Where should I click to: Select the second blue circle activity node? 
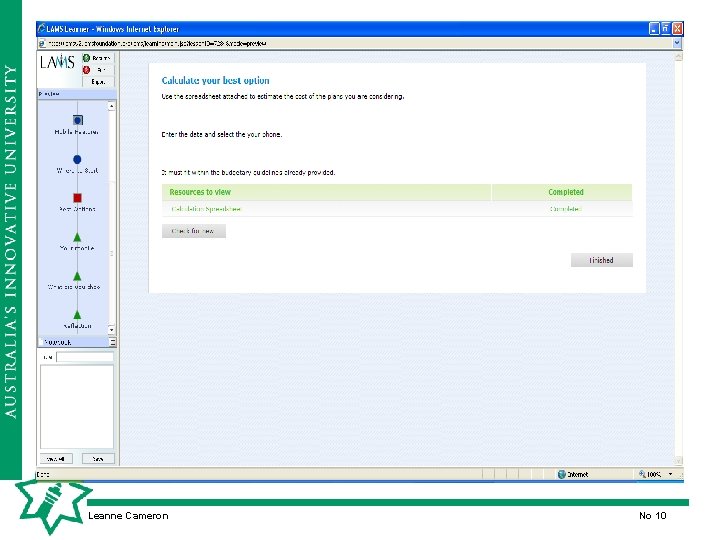coord(77,159)
